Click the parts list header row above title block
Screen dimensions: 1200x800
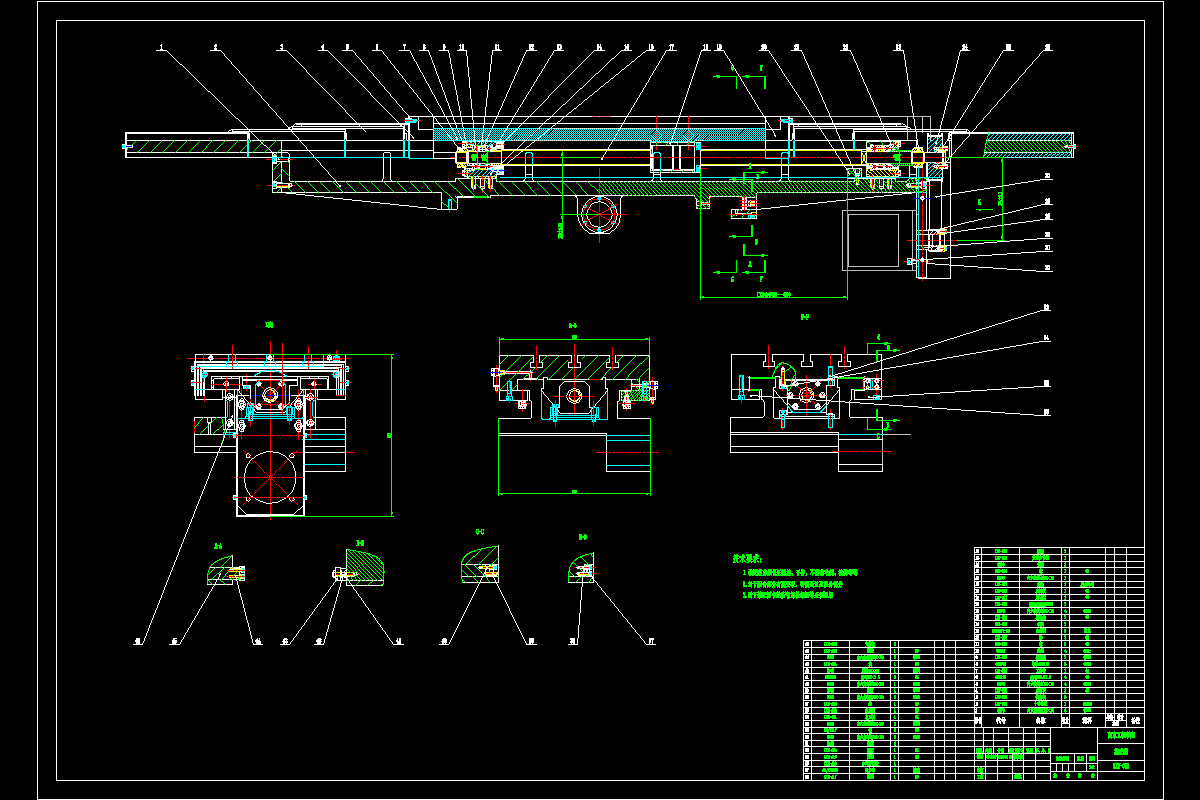pyautogui.click(x=1059, y=719)
